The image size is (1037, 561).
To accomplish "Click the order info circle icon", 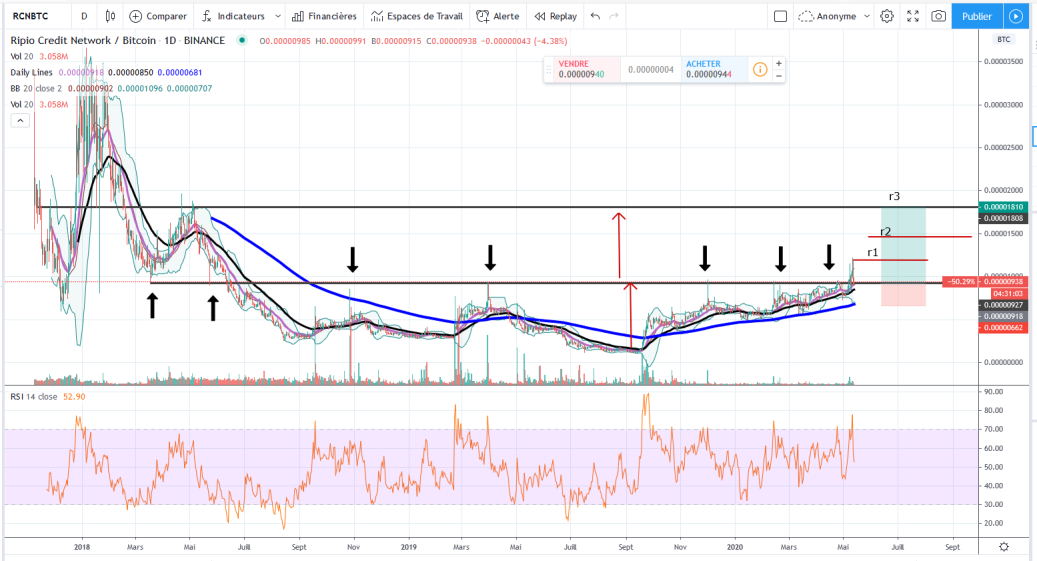I will coord(760,69).
